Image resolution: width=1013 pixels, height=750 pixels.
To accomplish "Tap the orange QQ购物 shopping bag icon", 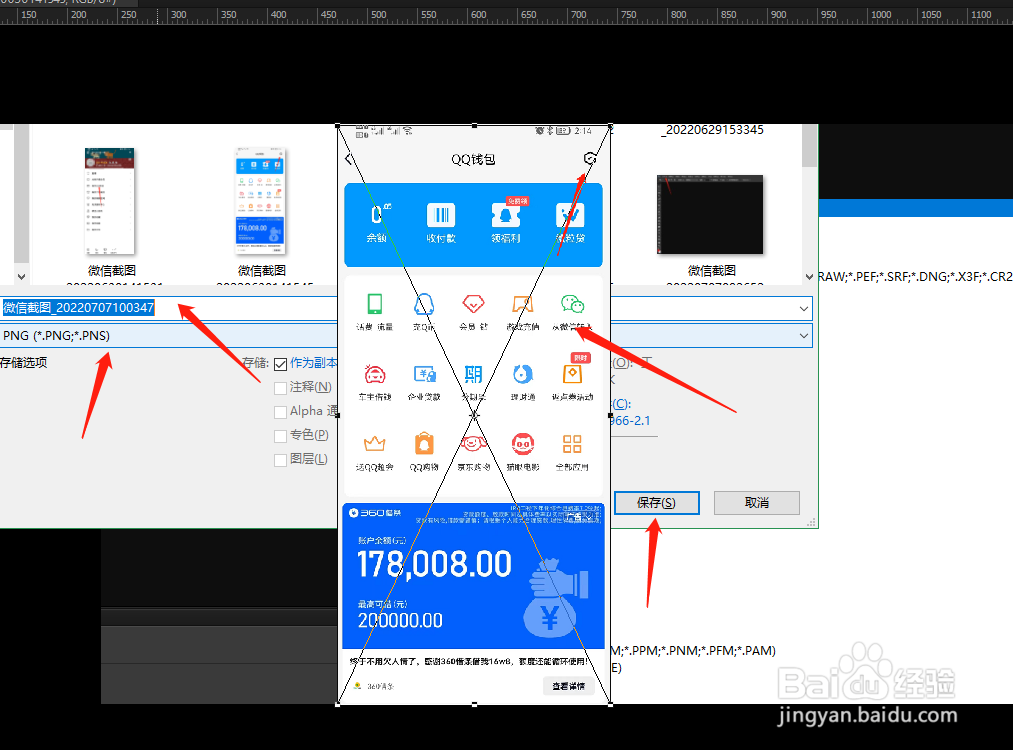I will coord(424,444).
